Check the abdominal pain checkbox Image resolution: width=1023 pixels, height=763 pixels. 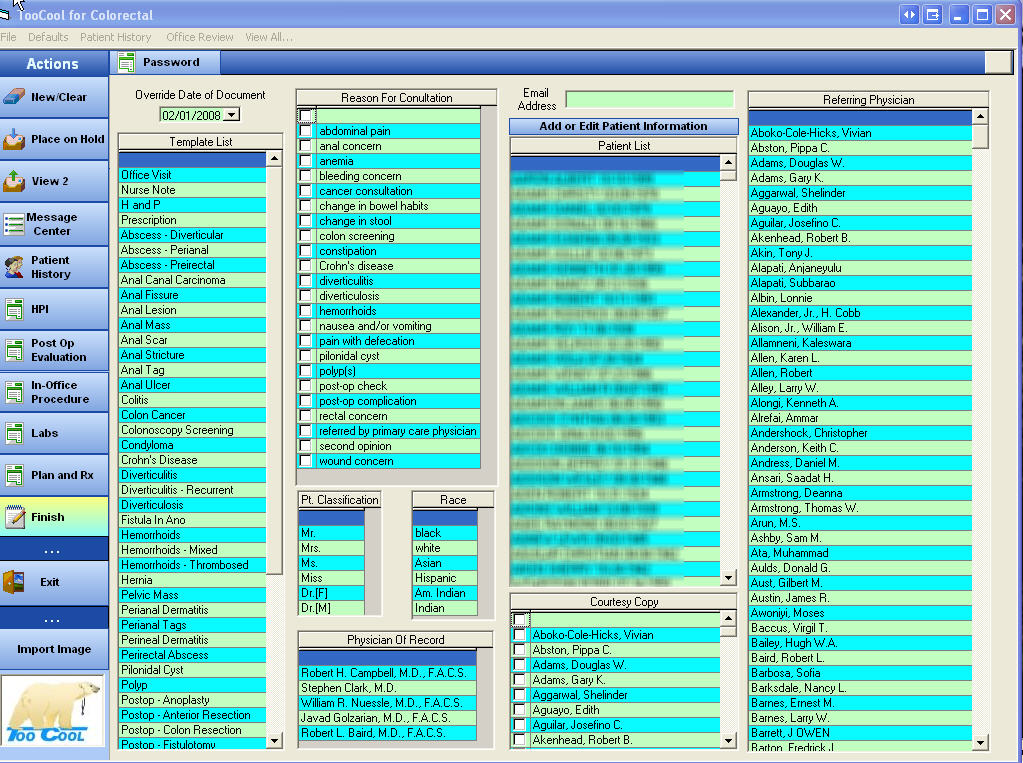305,131
